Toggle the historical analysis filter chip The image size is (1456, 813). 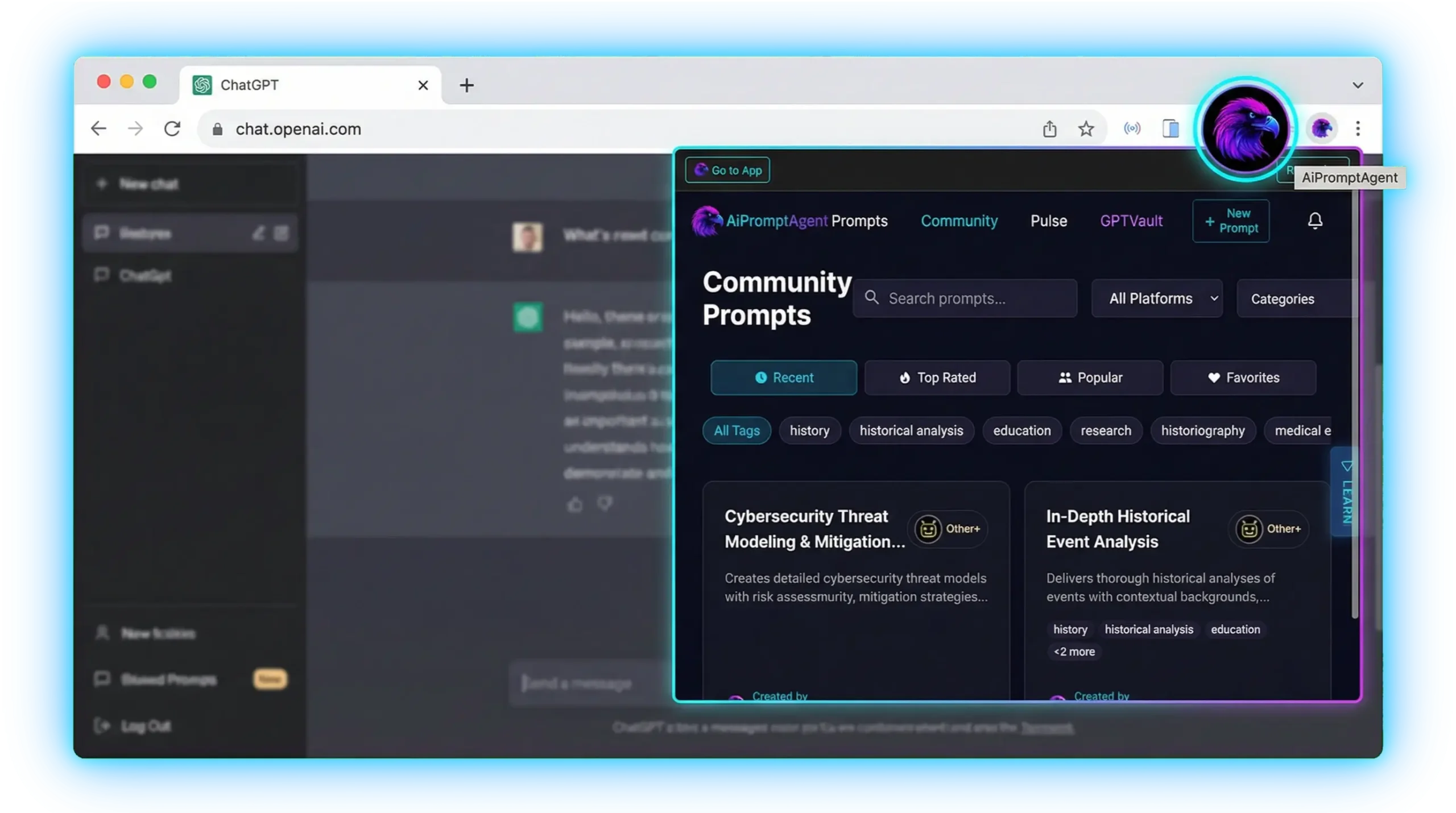tap(911, 430)
